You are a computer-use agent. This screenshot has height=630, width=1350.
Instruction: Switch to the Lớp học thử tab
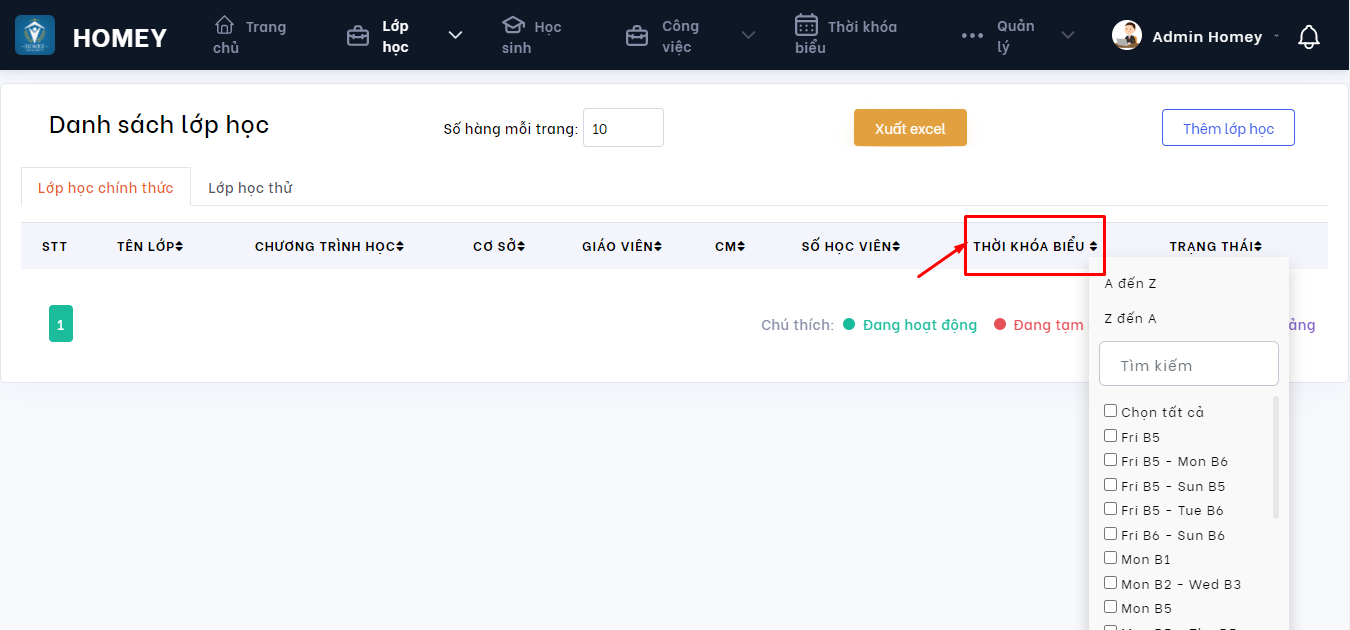[250, 188]
